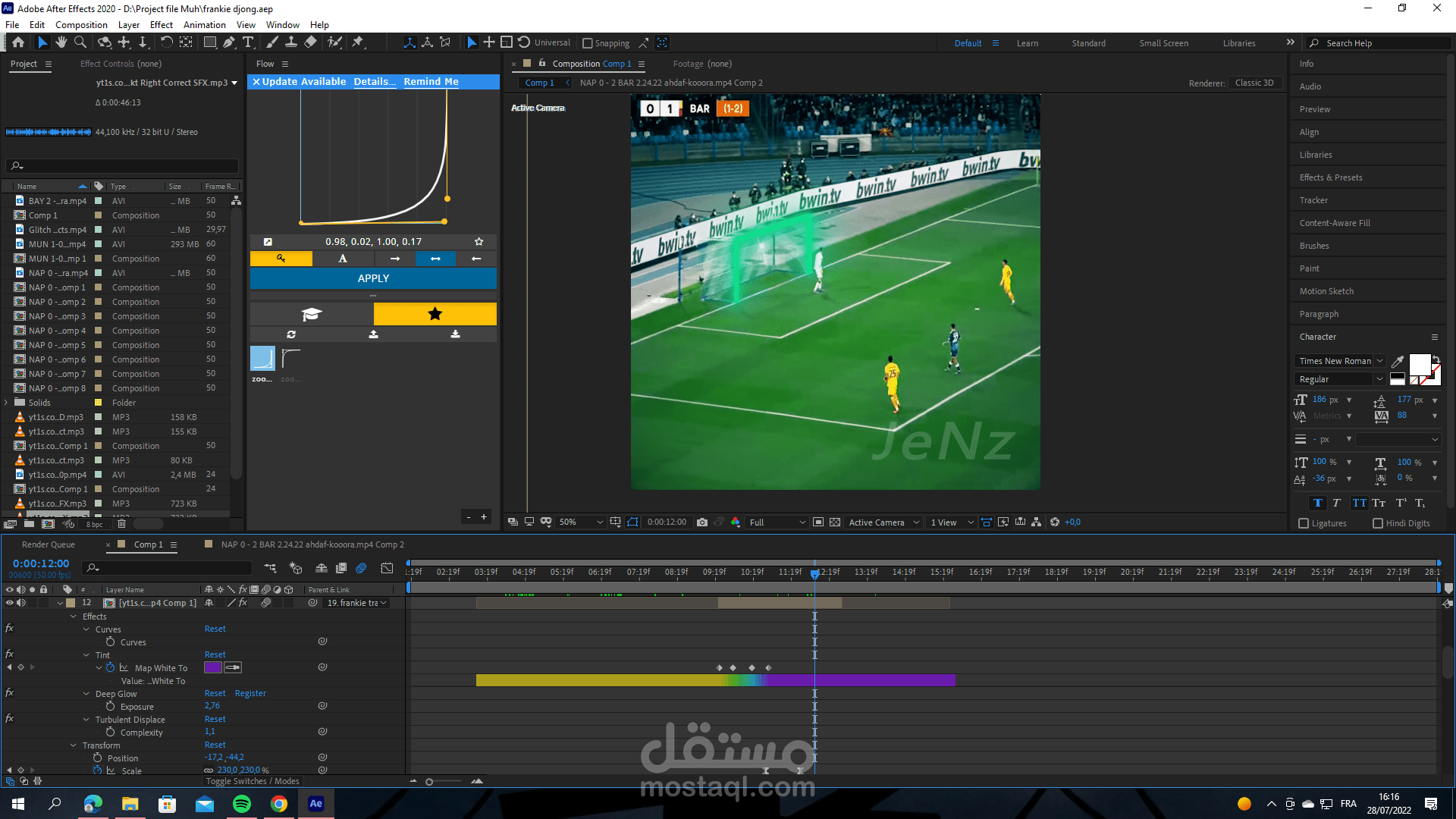Expand the Solids folder in Project panel
Image resolution: width=1456 pixels, height=819 pixels.
(7, 403)
